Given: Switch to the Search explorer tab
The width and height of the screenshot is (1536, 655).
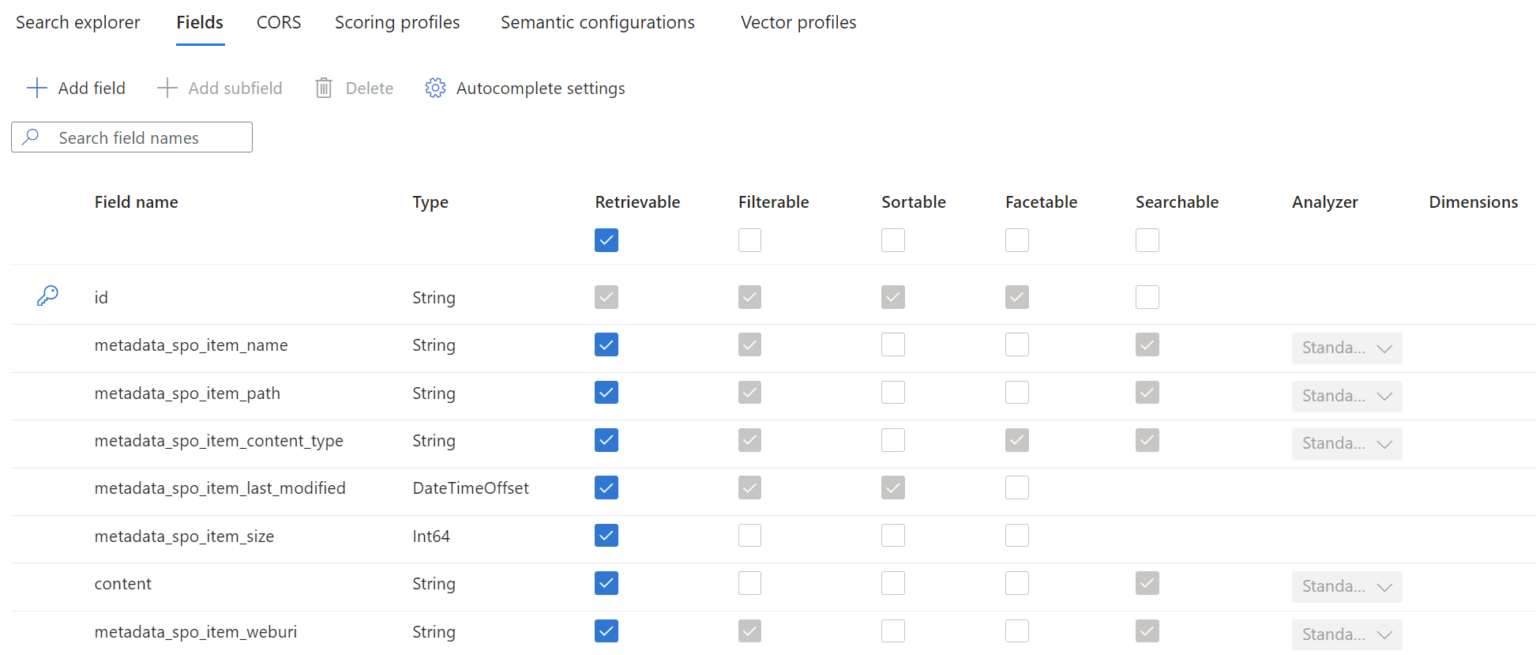Looking at the screenshot, I should tap(78, 22).
